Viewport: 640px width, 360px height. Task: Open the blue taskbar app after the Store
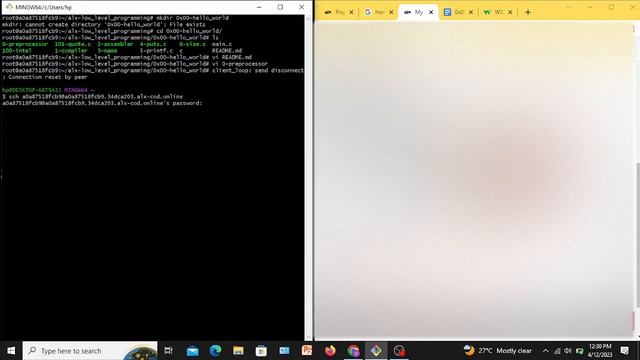[284, 351]
